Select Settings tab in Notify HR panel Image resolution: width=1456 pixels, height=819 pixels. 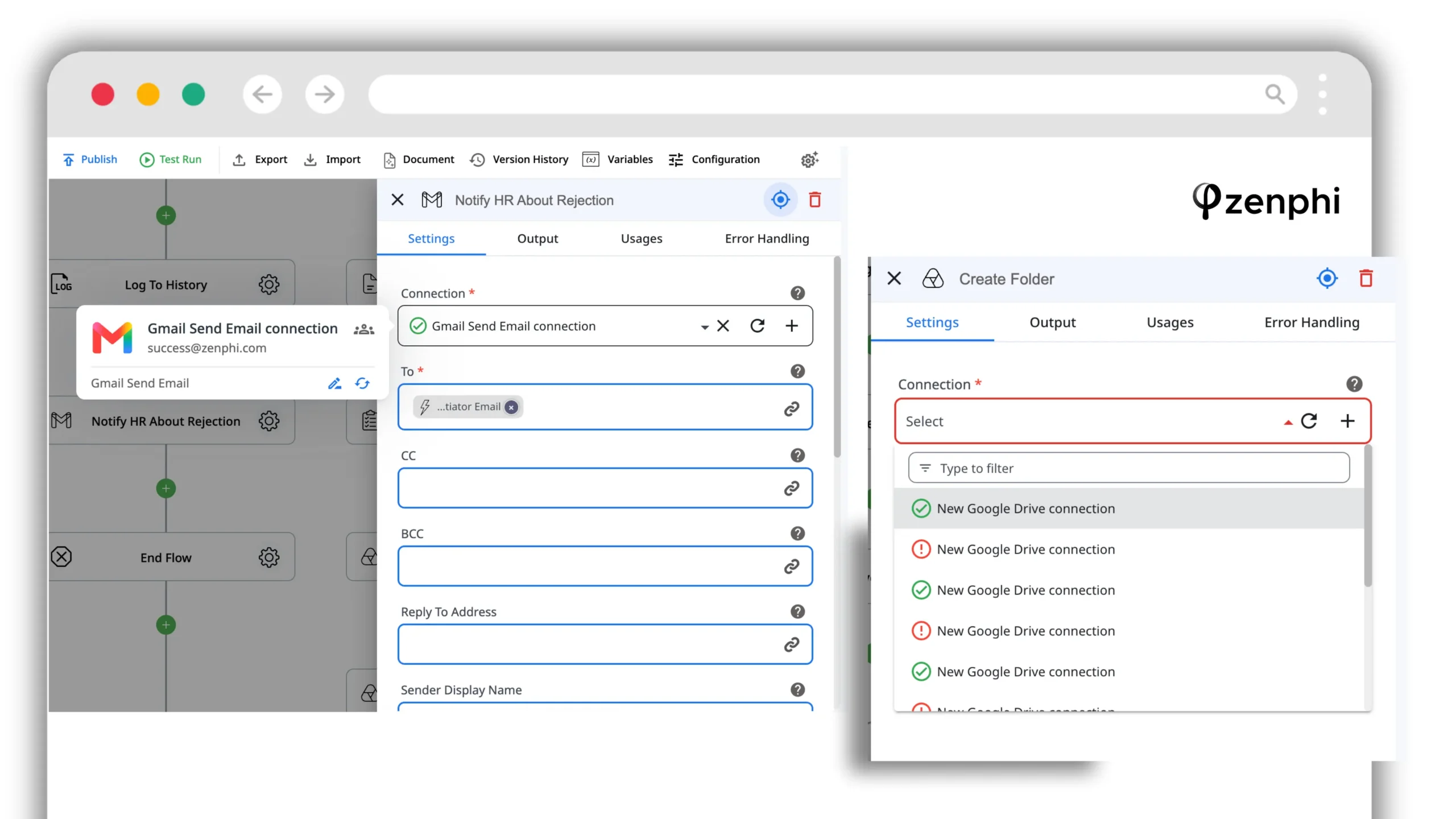point(431,238)
